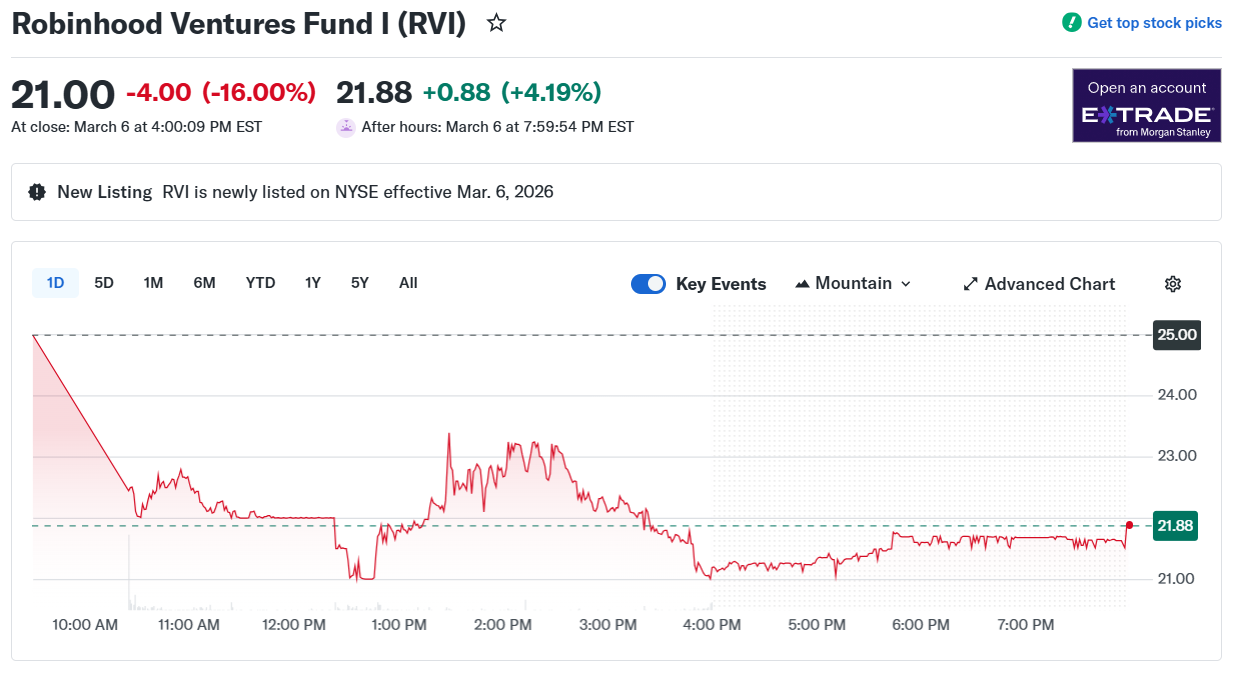1241x675 pixels.
Task: Click the 21.00 closing price
Action: [x=63, y=94]
